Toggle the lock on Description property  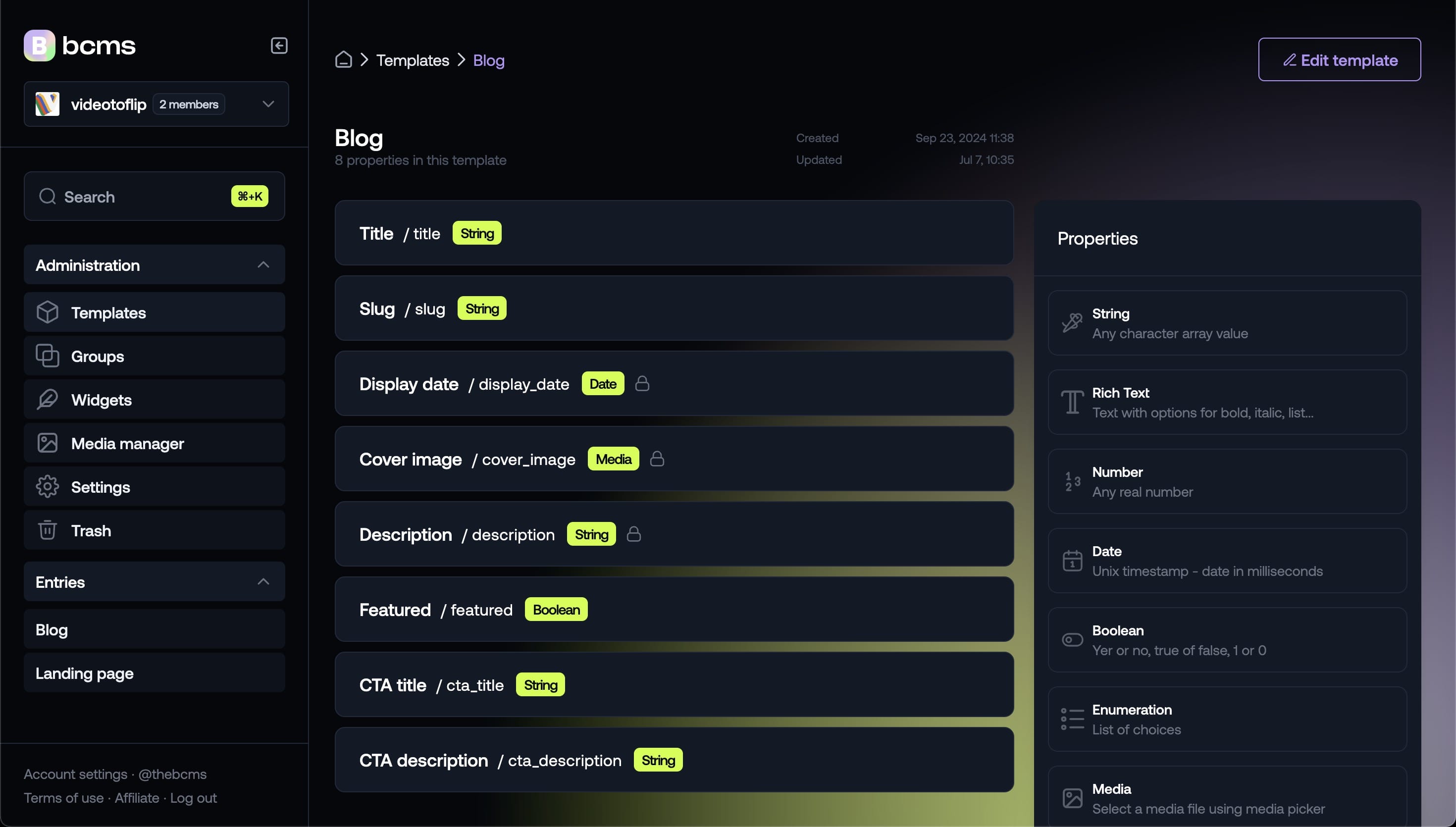(x=634, y=534)
